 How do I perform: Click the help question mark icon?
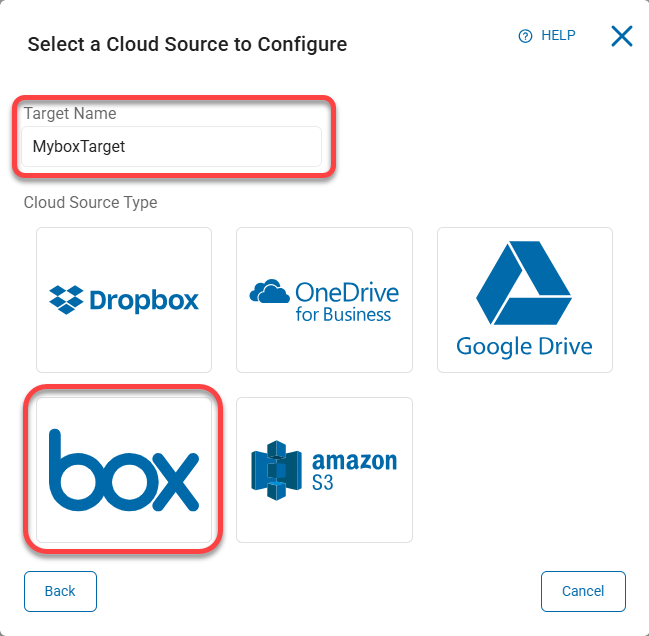(x=525, y=36)
